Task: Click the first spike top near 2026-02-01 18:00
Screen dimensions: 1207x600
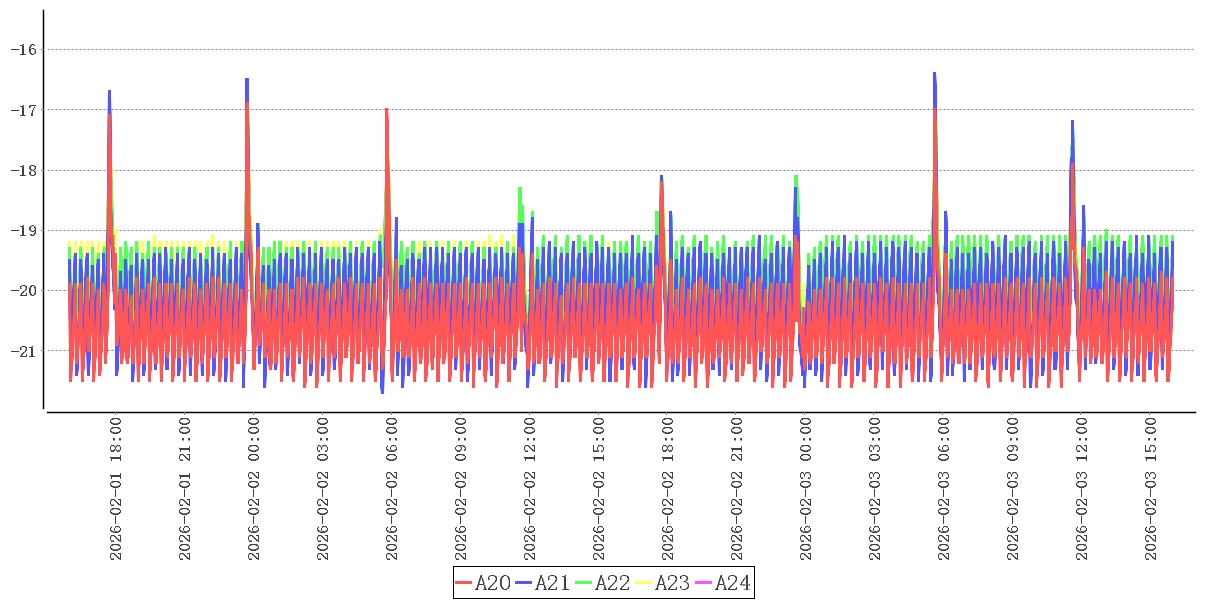Action: [x=109, y=92]
